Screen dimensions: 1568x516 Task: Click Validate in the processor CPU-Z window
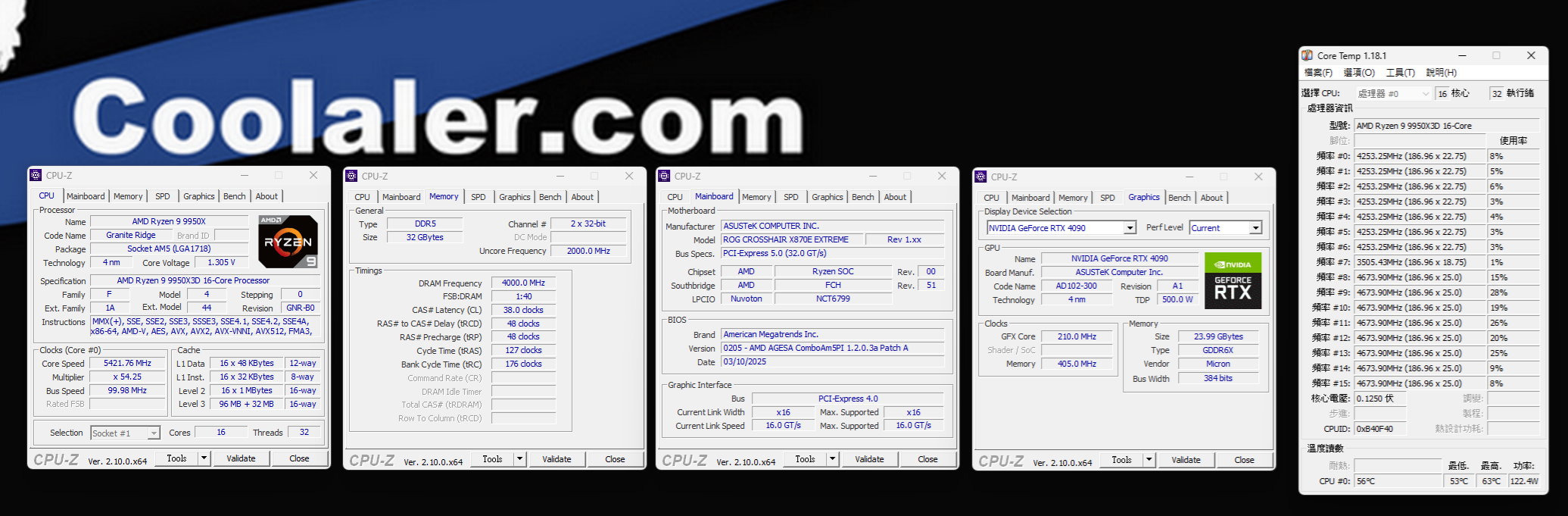tap(241, 458)
